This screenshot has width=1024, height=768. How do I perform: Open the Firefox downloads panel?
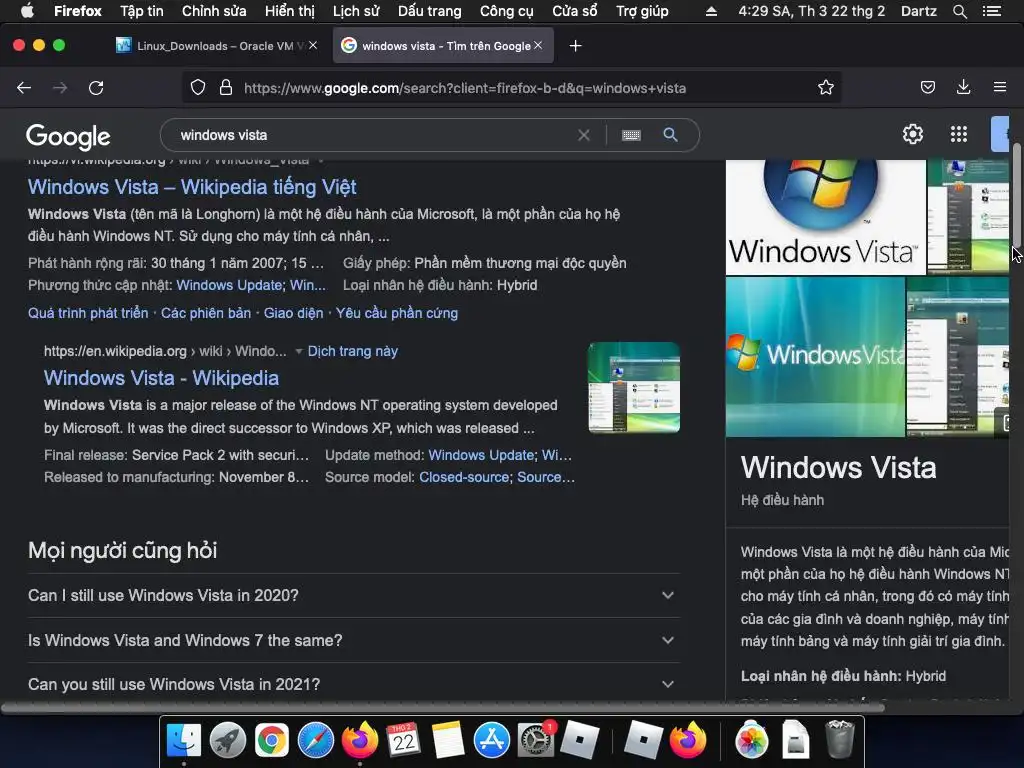[963, 88]
